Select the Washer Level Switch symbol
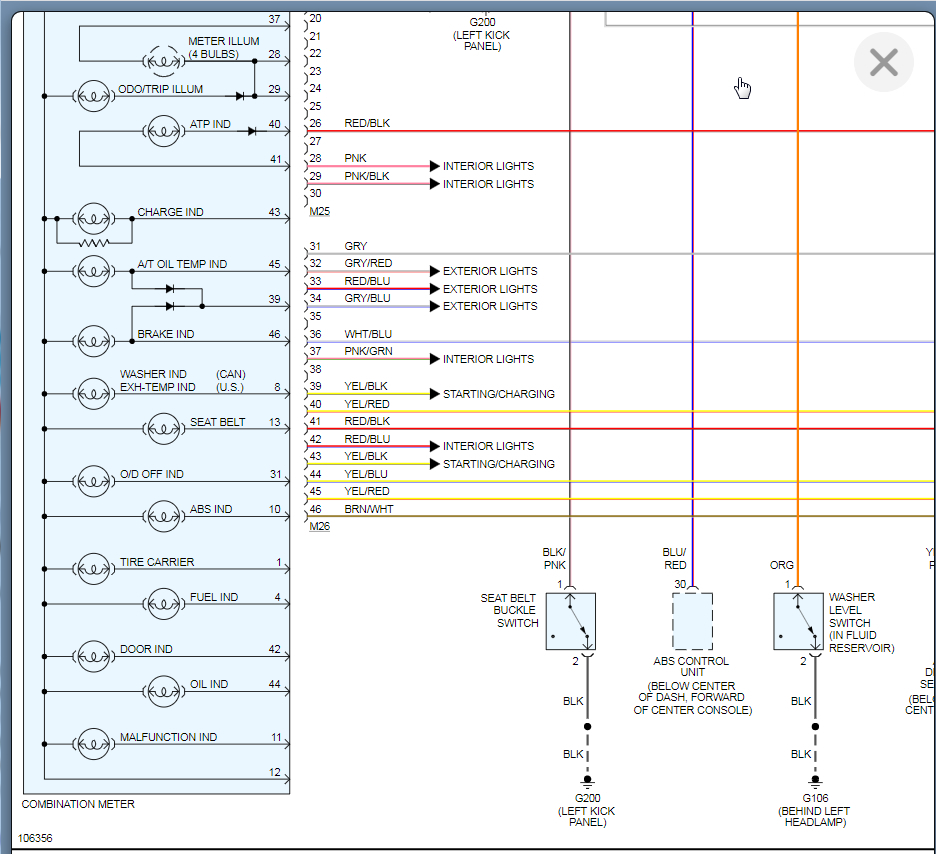 click(x=798, y=622)
